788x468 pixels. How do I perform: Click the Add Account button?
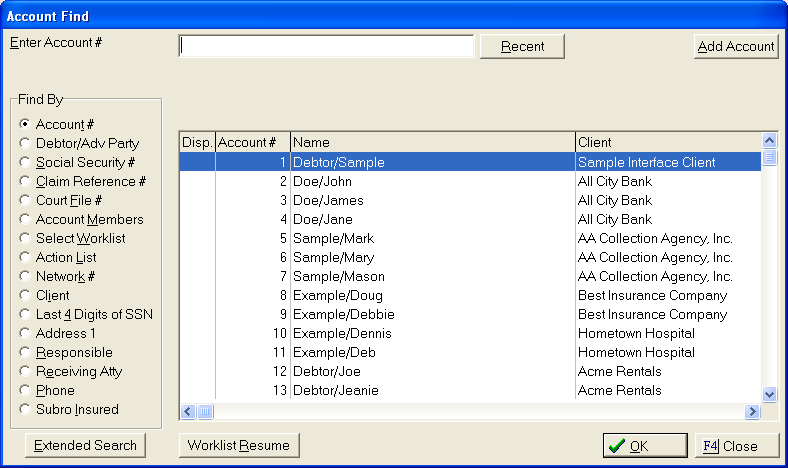736,46
